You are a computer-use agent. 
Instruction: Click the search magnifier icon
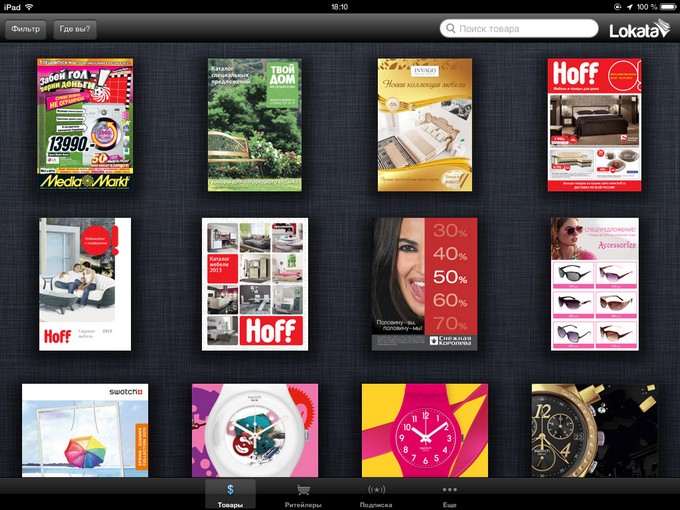pyautogui.click(x=451, y=29)
